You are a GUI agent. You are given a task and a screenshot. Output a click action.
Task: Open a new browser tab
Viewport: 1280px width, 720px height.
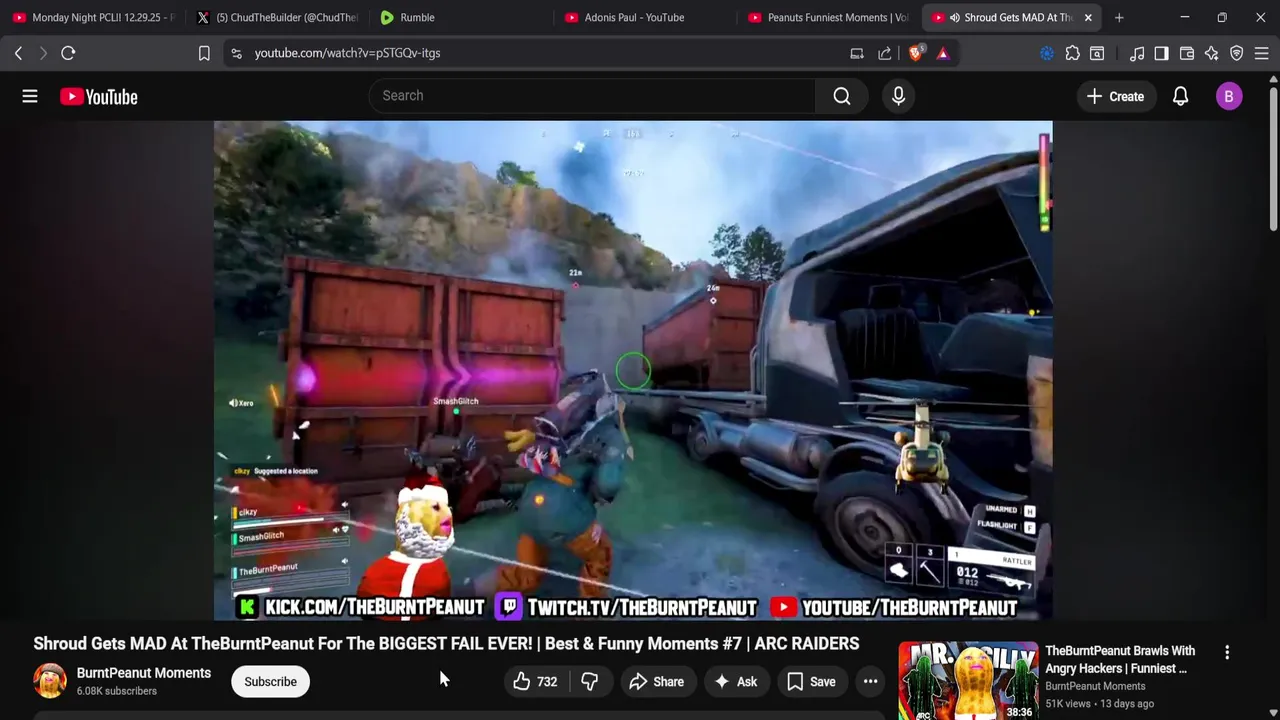pyautogui.click(x=1119, y=17)
